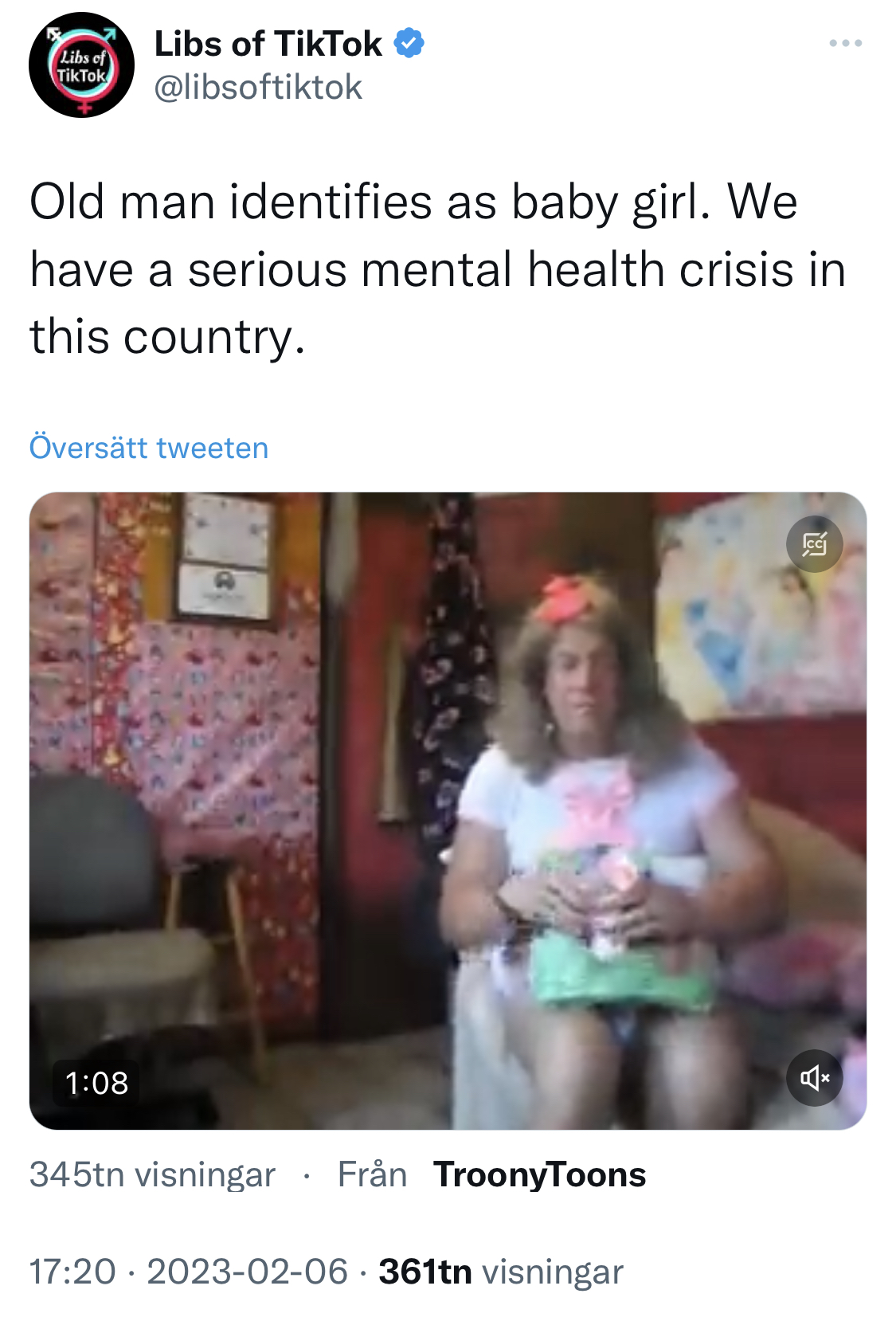Click the blue verified checkmark badge

click(409, 43)
